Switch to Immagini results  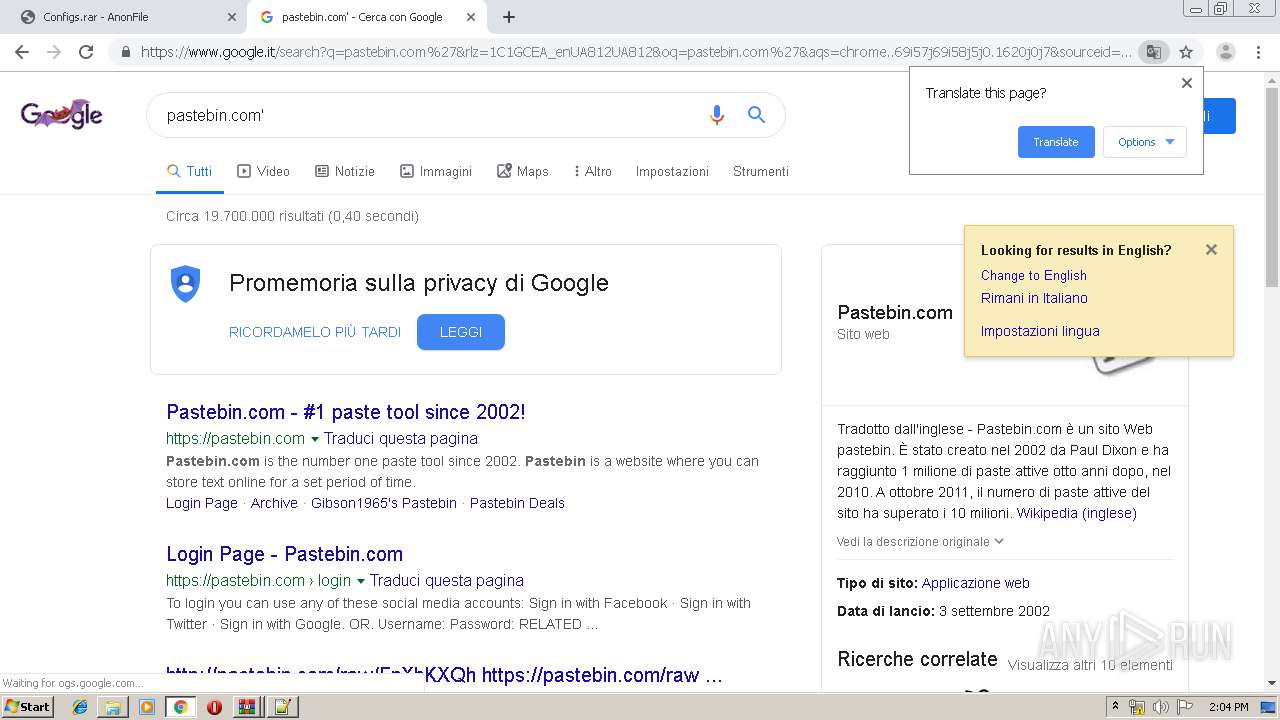tap(436, 171)
